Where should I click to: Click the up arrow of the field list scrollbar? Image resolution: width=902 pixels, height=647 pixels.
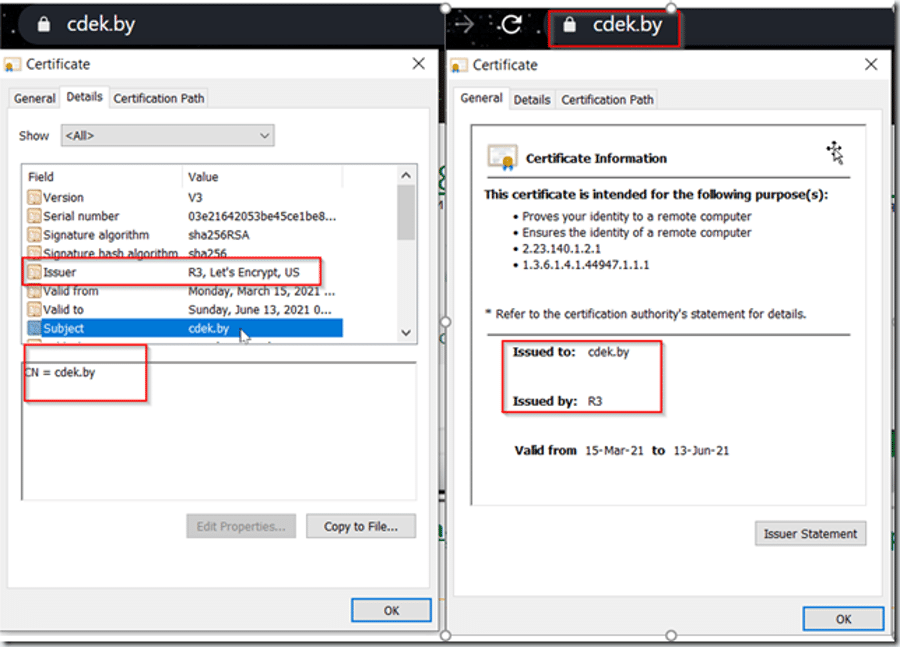(406, 175)
